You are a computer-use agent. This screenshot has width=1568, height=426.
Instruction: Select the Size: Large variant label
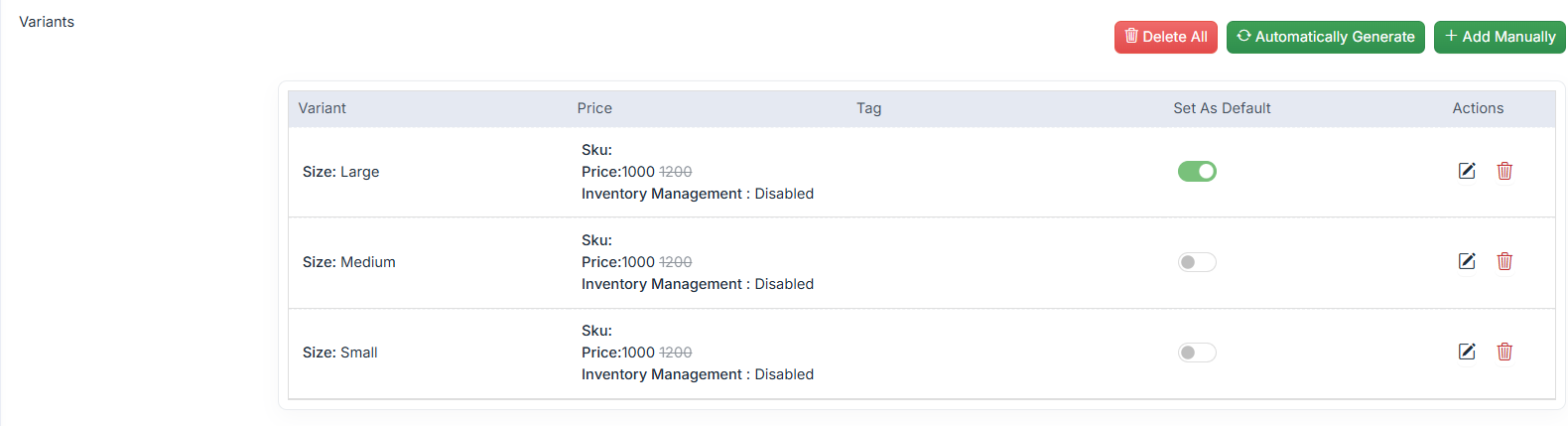coord(340,172)
